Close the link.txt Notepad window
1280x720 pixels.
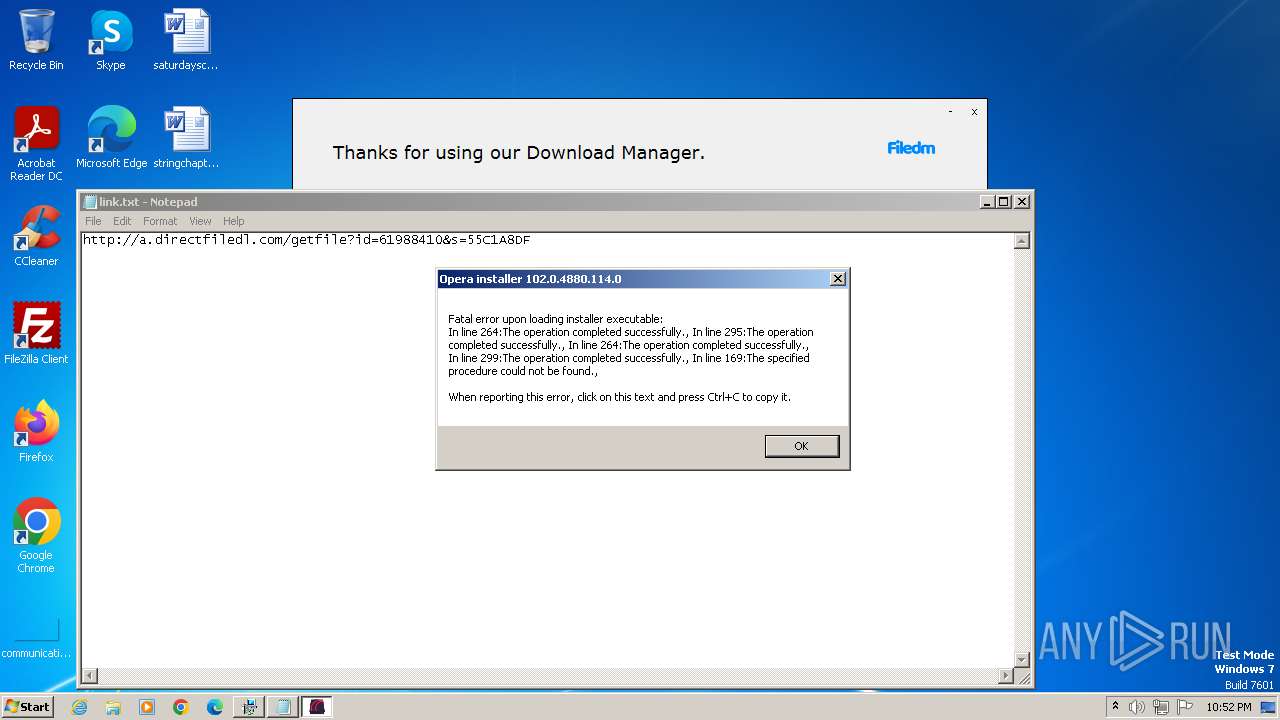1021,201
